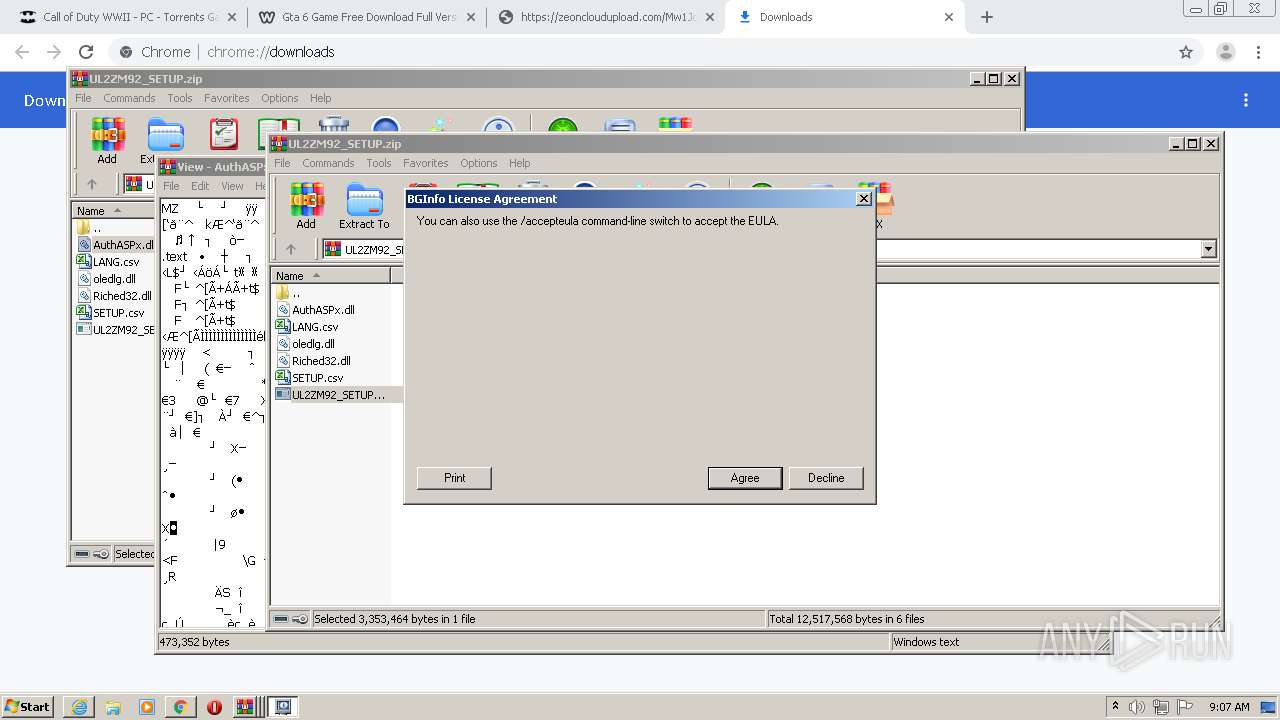Click the Decline button
The width and height of the screenshot is (1280, 720).
(x=826, y=478)
